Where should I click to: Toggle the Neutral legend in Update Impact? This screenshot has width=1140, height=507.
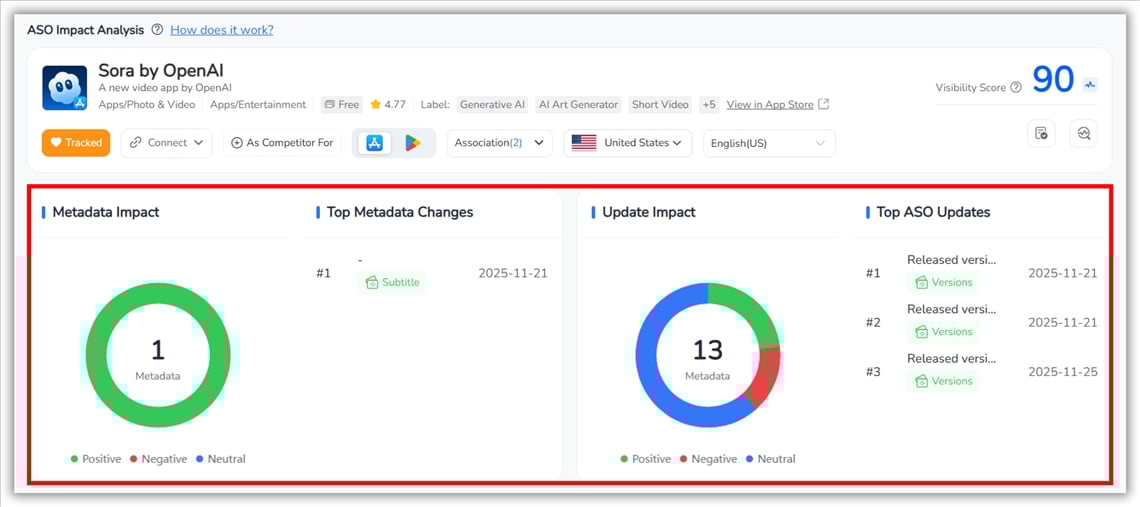pos(769,459)
